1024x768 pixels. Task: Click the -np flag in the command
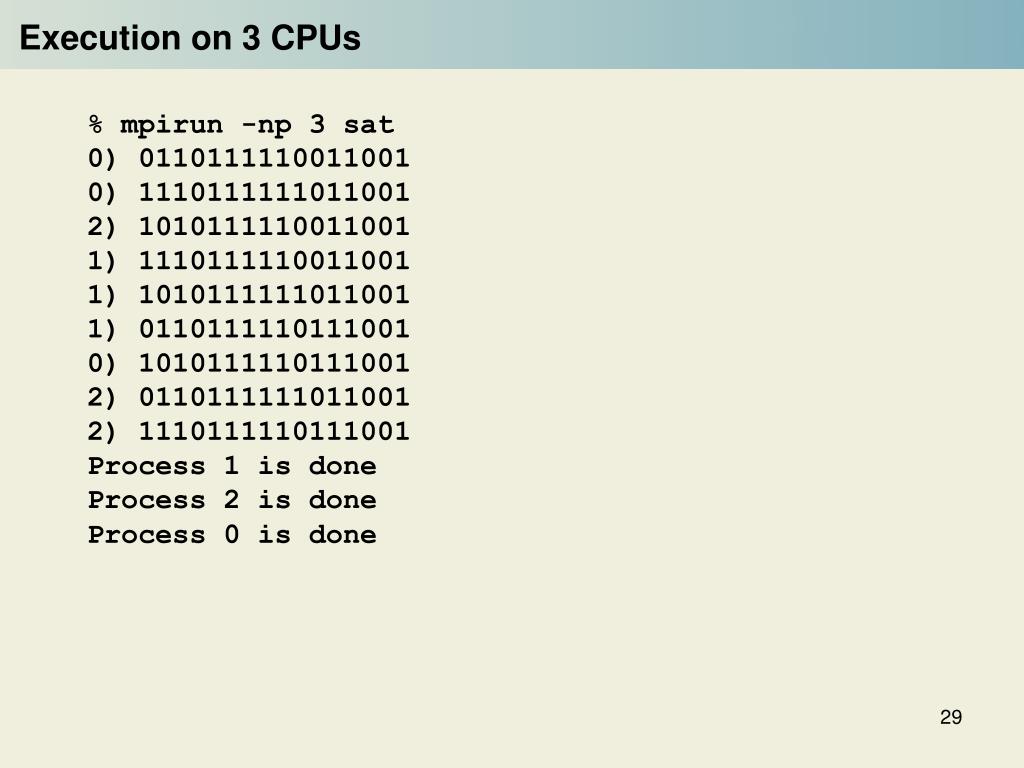point(266,125)
